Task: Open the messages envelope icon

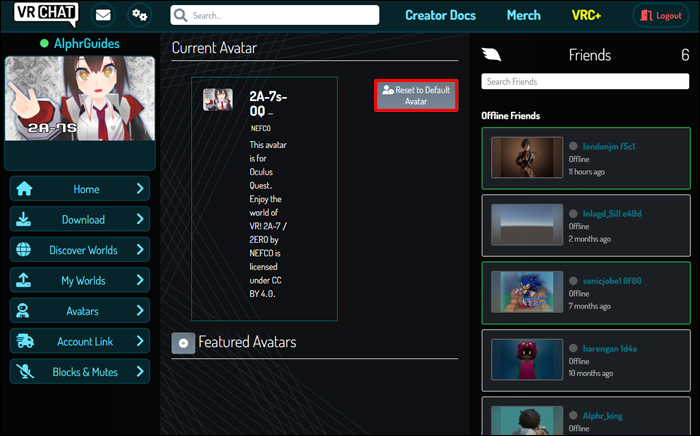Action: pos(103,15)
